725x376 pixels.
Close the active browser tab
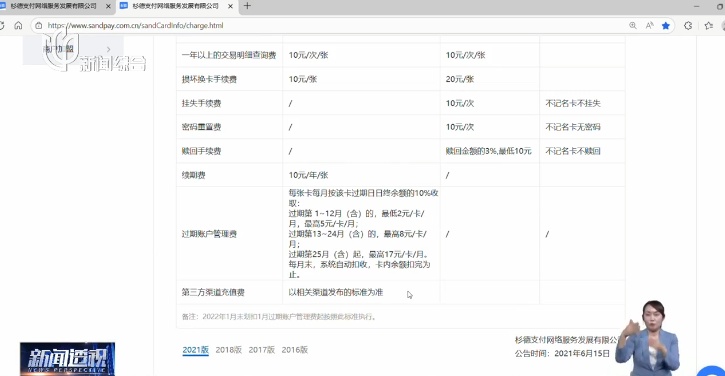[230, 6]
